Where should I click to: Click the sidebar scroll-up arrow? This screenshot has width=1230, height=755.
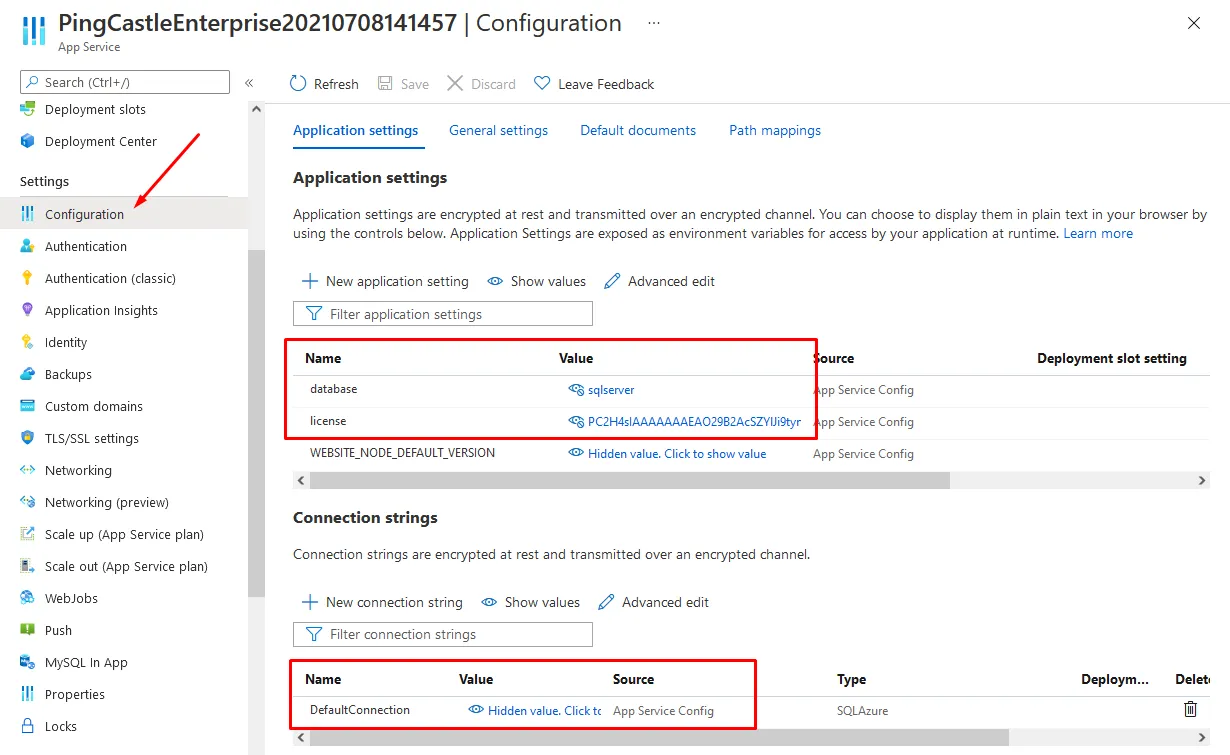256,109
